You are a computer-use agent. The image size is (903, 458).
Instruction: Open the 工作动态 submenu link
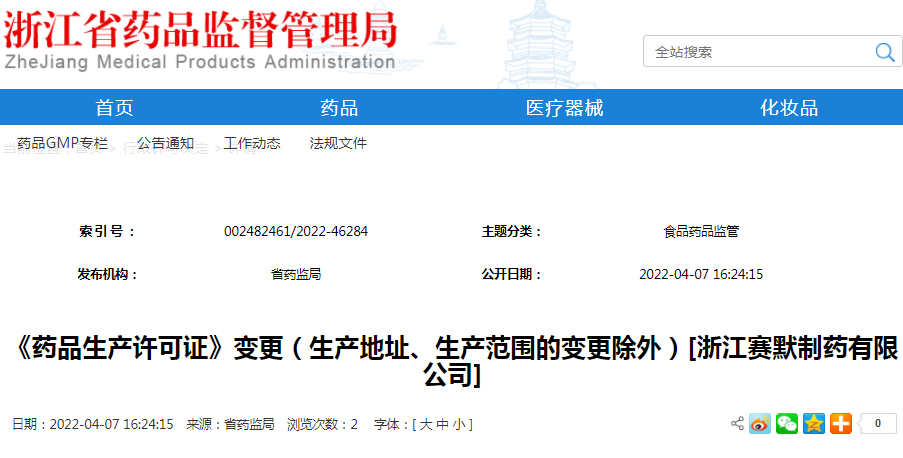(x=252, y=143)
